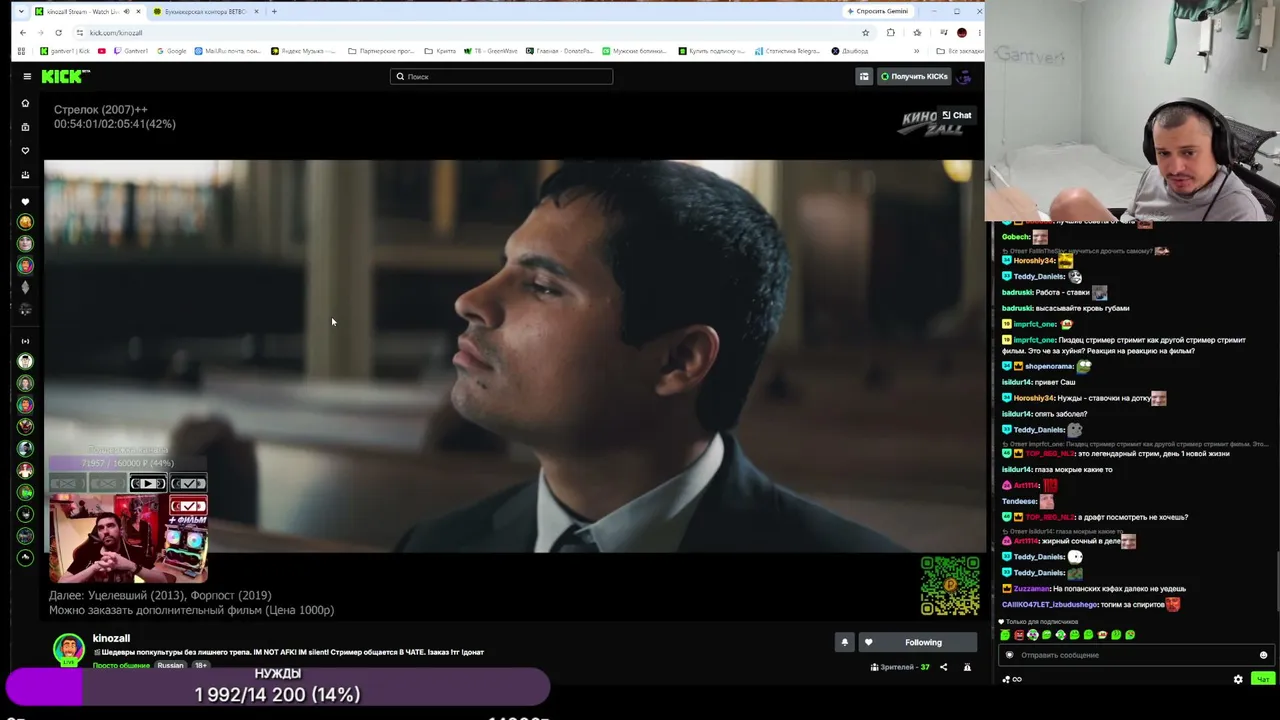
Task: Click Зрителей viewer count
Action: pos(900,667)
